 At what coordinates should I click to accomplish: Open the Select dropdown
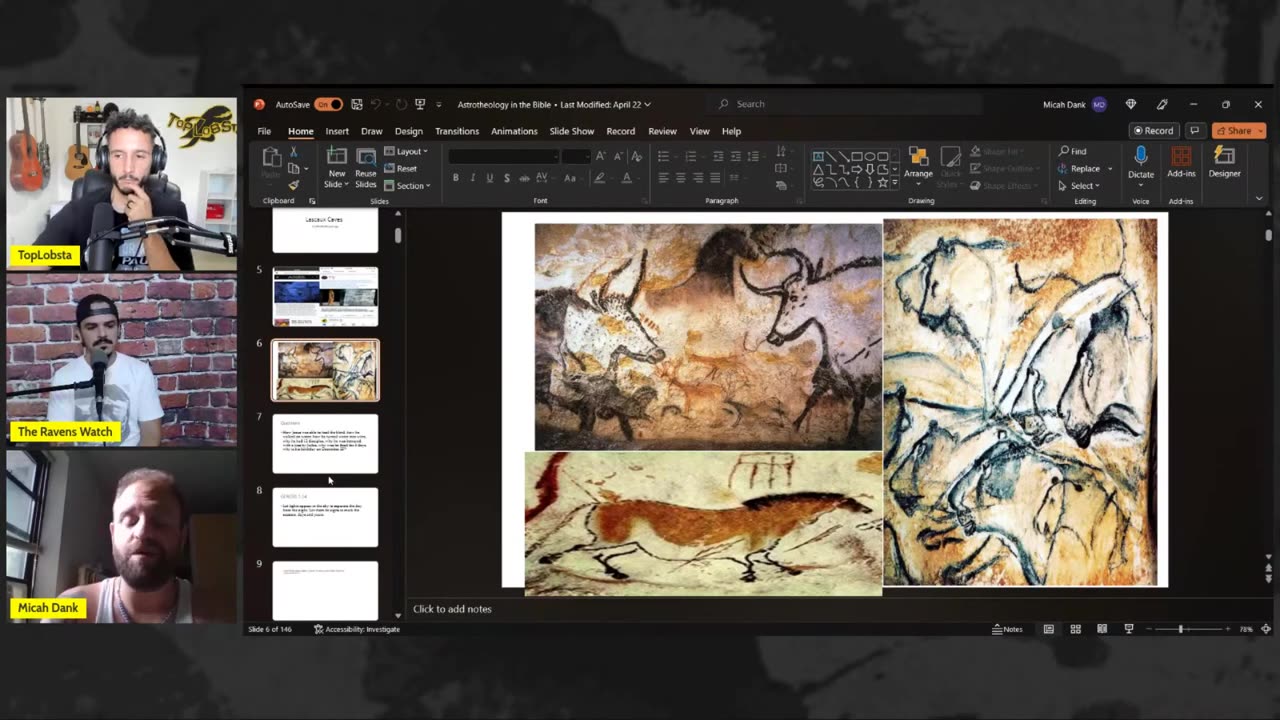click(1079, 186)
